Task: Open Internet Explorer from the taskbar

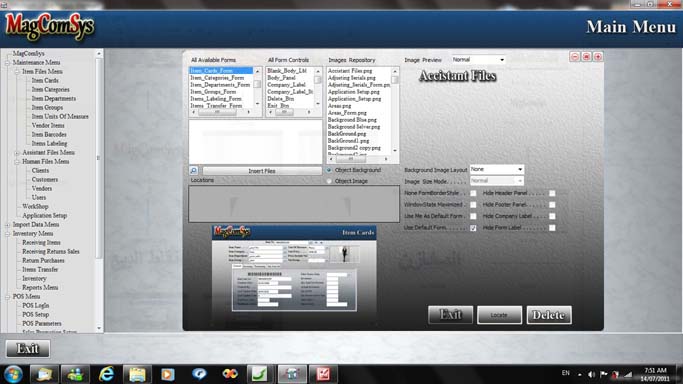Action: point(106,374)
